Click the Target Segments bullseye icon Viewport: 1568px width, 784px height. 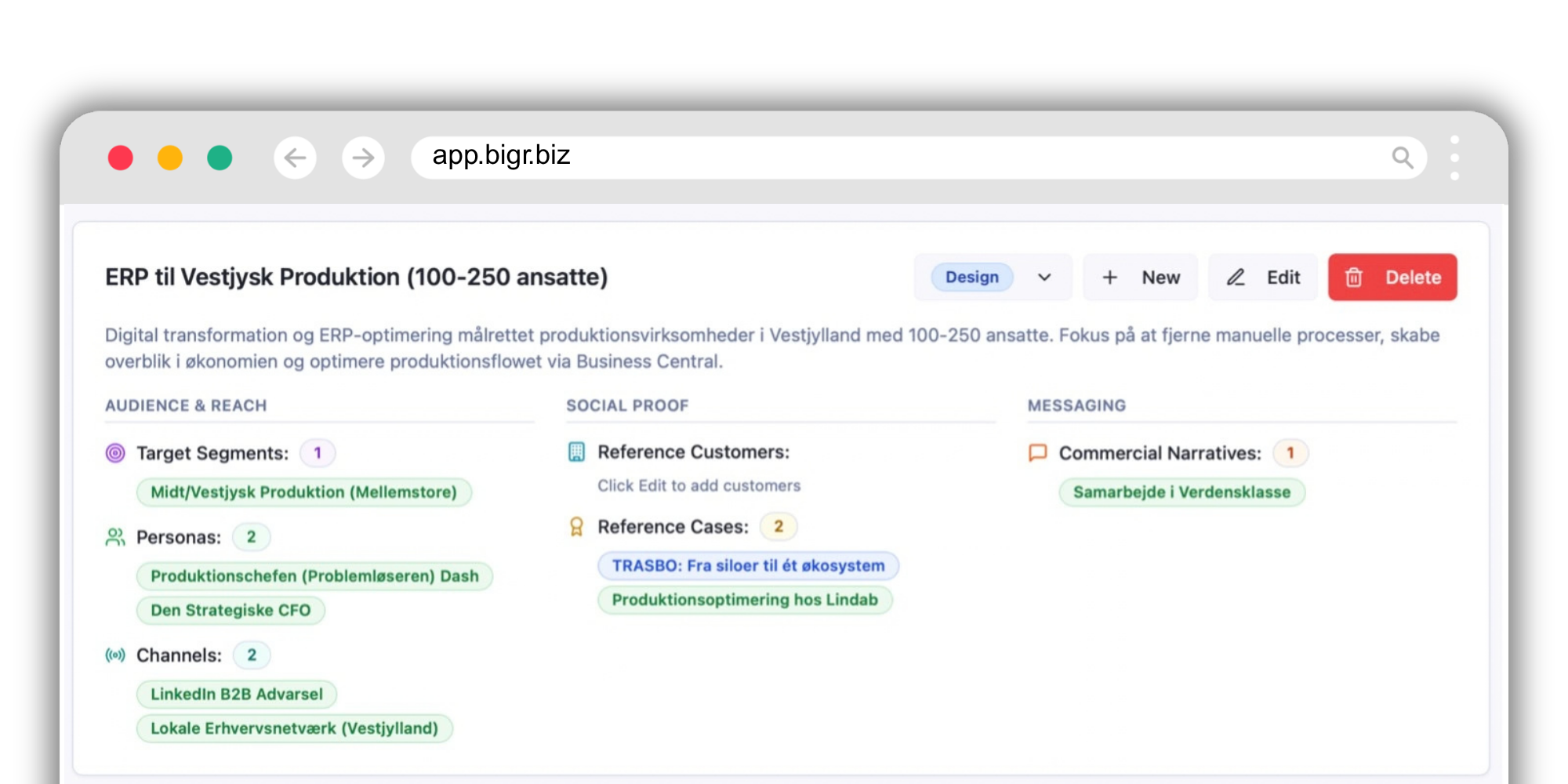point(115,453)
